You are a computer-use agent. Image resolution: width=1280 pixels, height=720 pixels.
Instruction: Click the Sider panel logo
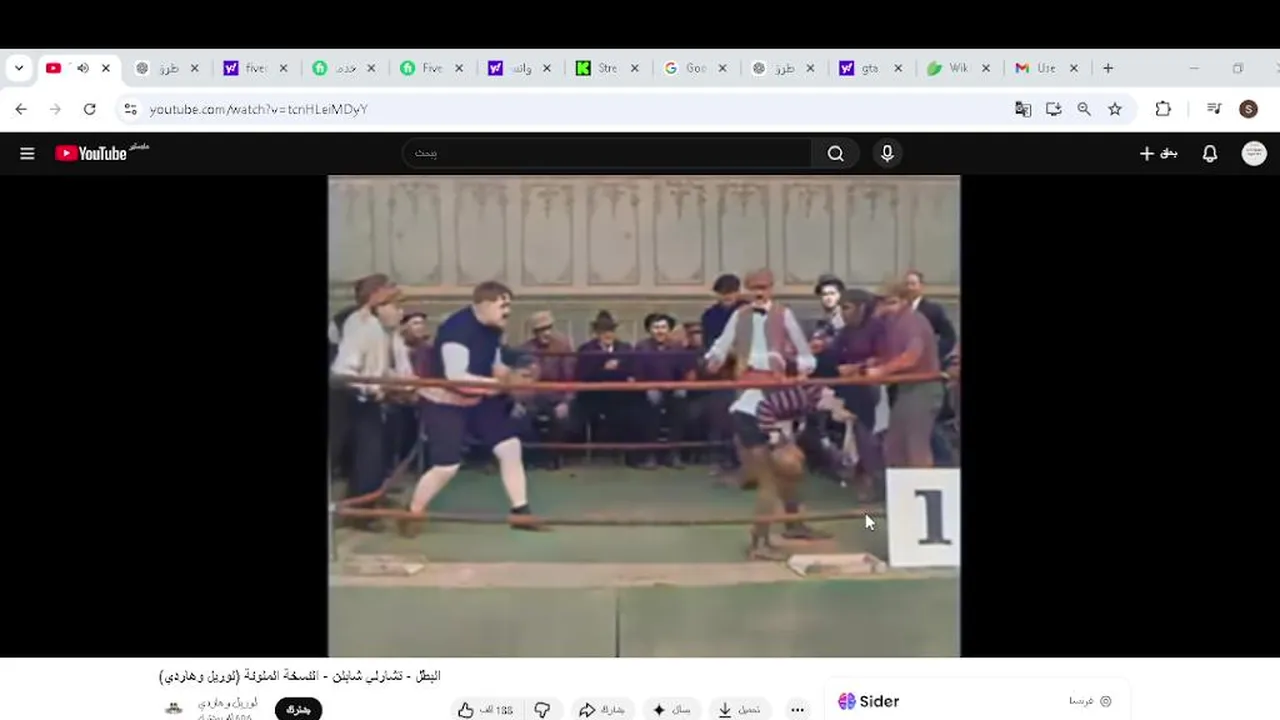(x=869, y=701)
